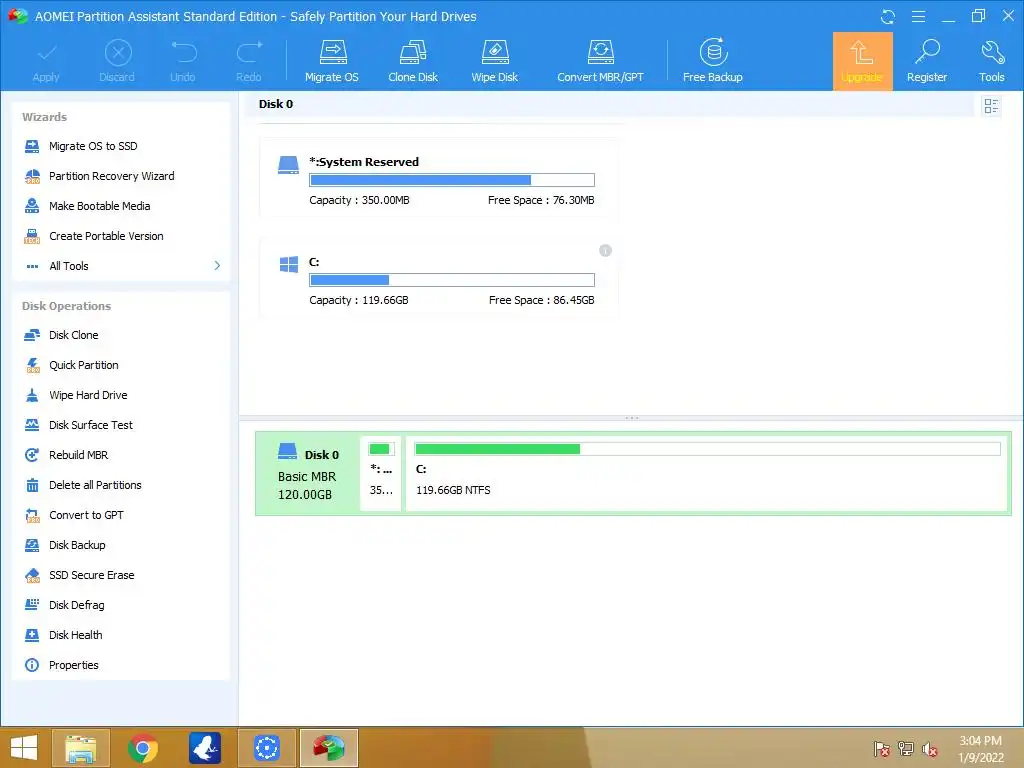Click the Disk 0 header label

tap(276, 104)
